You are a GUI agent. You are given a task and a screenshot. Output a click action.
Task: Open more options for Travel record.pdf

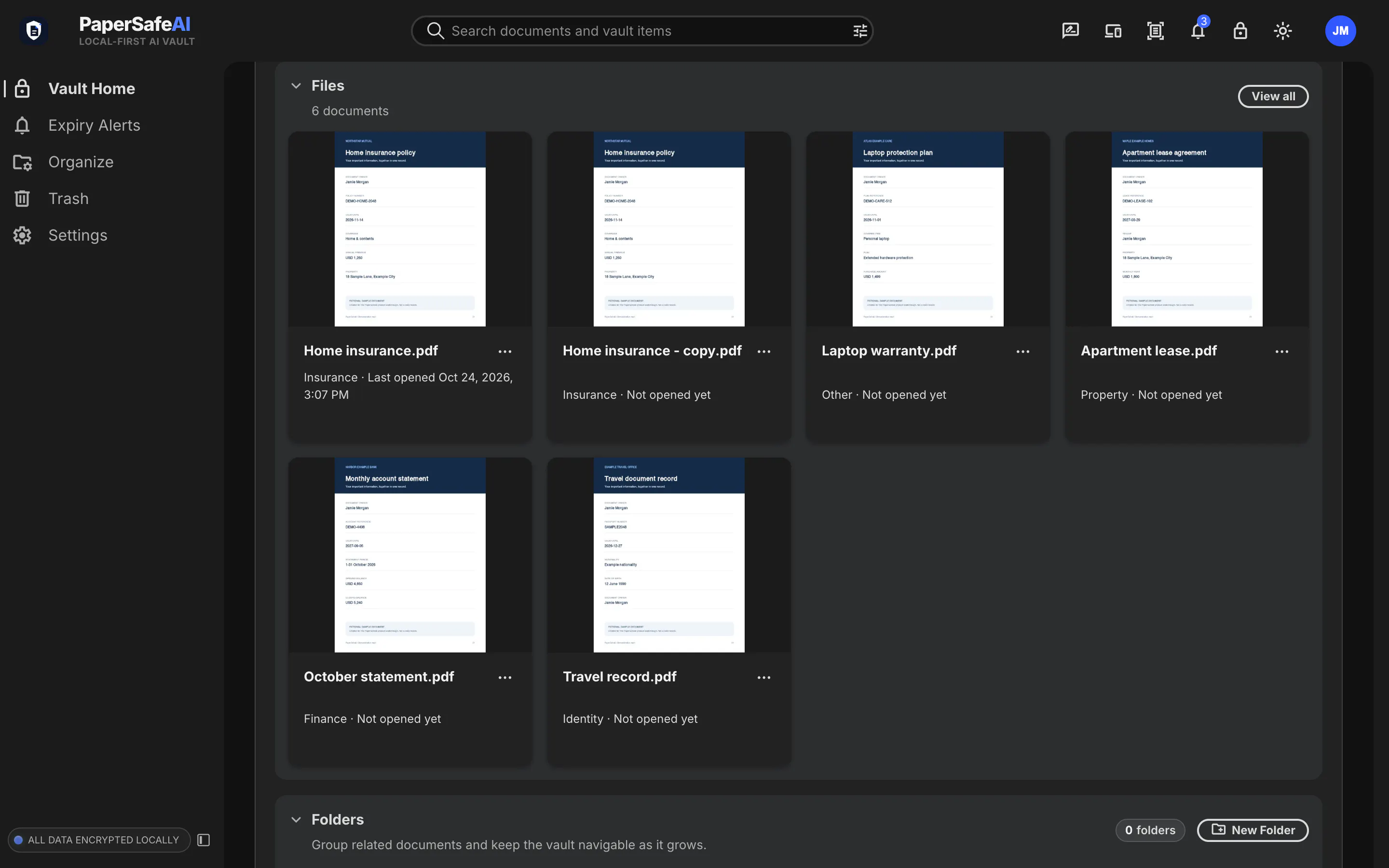(764, 678)
